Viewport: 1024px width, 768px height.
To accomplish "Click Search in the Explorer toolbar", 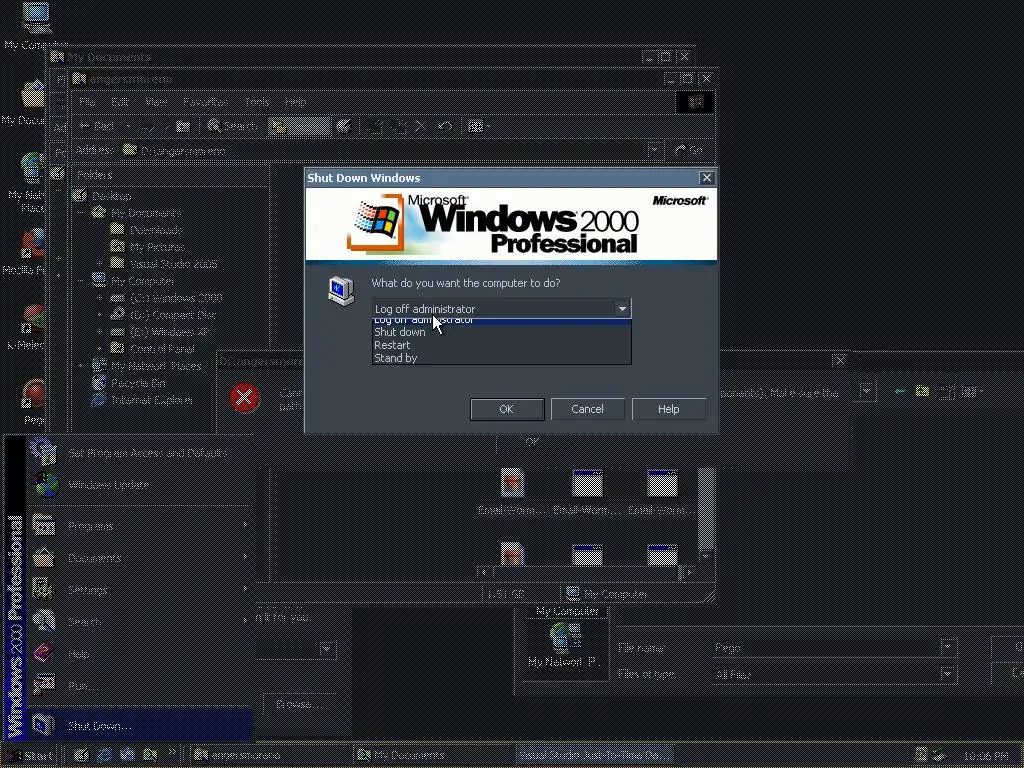I will point(232,126).
